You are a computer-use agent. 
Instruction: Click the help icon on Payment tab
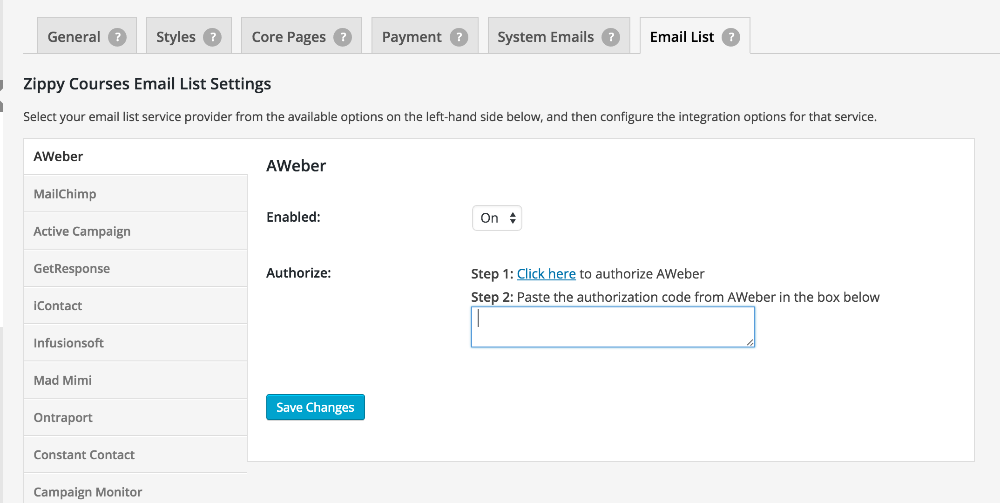[459, 37]
